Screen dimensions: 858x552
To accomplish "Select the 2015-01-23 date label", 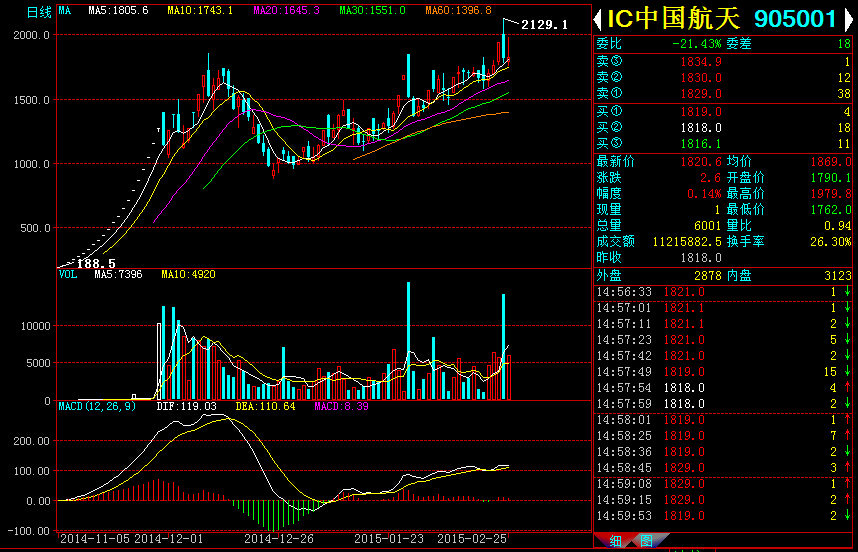I will pos(389,539).
